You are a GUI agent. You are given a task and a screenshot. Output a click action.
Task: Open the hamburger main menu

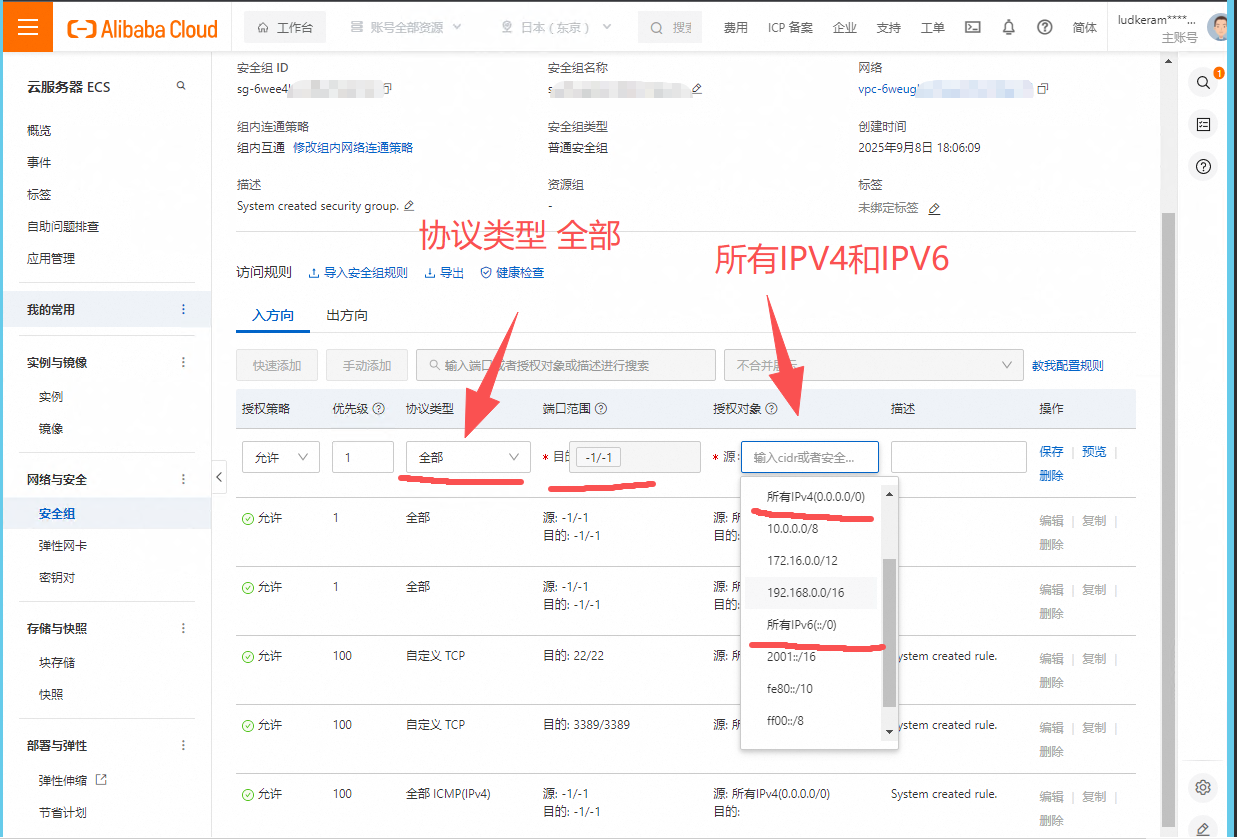(28, 27)
